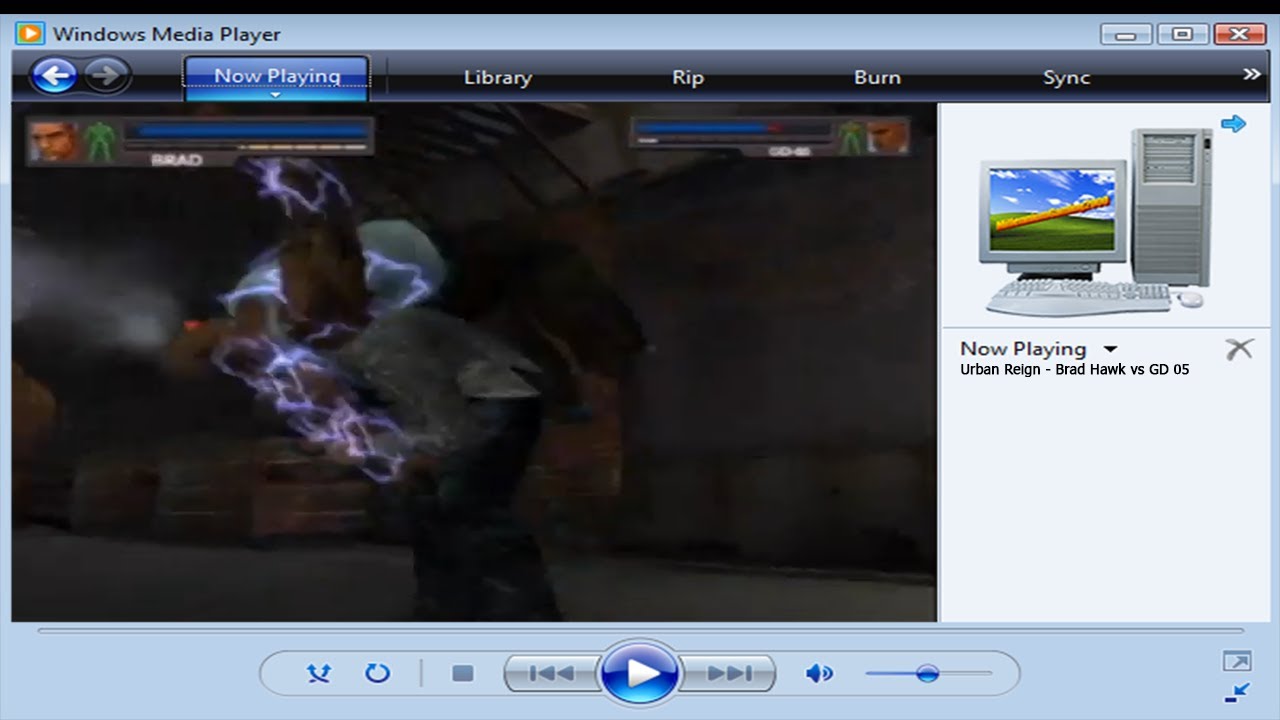Select 'Urban Reign - Brad Hawk vs GD 05'

point(1075,369)
